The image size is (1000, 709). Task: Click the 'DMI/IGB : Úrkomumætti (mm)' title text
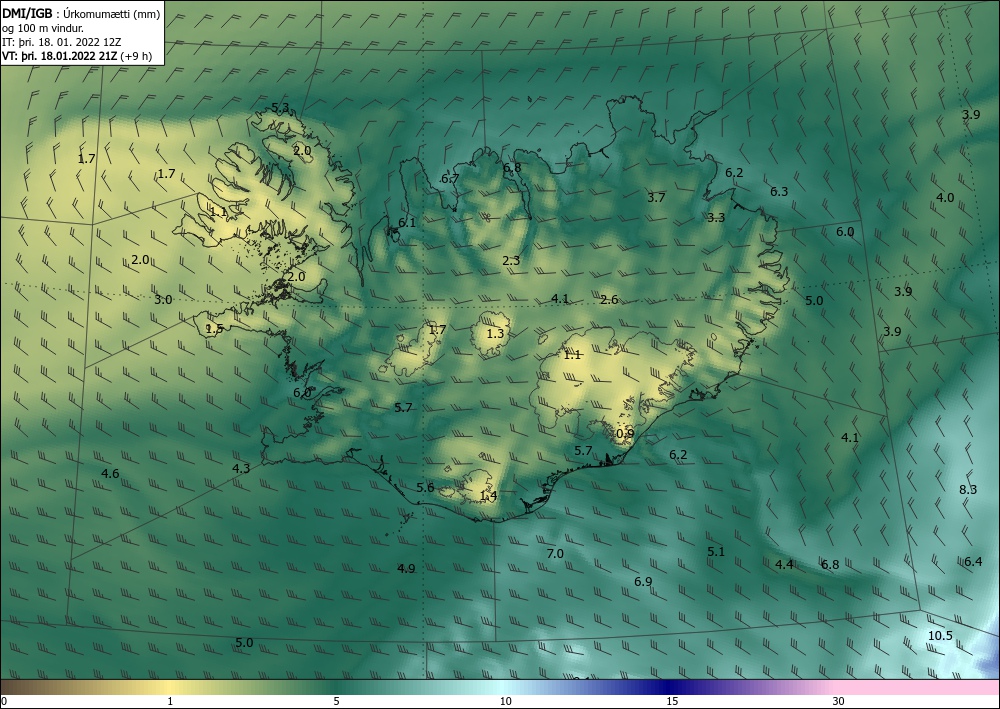[82, 13]
